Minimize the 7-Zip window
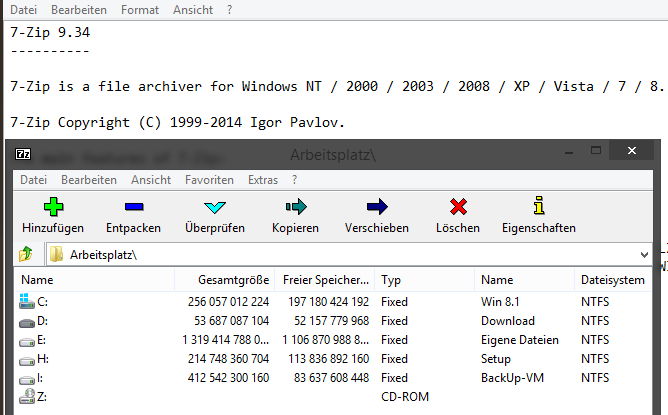Image resolution: width=668 pixels, height=415 pixels. pos(569,152)
